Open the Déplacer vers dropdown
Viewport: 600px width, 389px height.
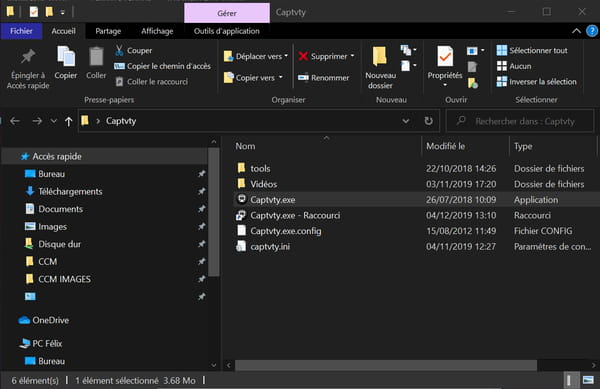(x=256, y=56)
